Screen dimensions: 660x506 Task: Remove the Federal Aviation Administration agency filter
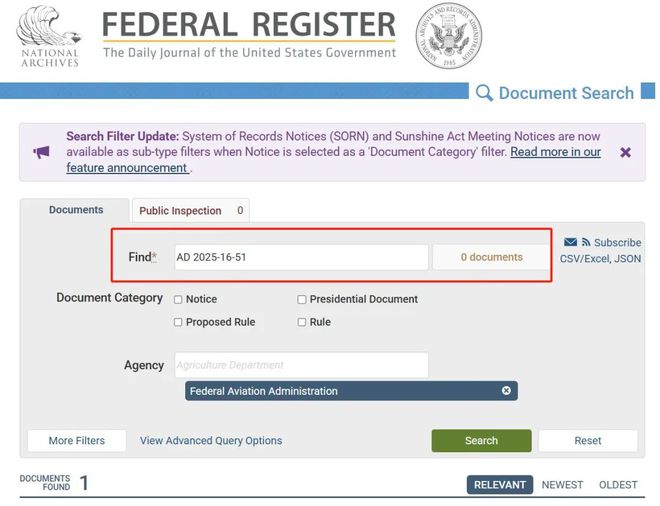point(506,391)
